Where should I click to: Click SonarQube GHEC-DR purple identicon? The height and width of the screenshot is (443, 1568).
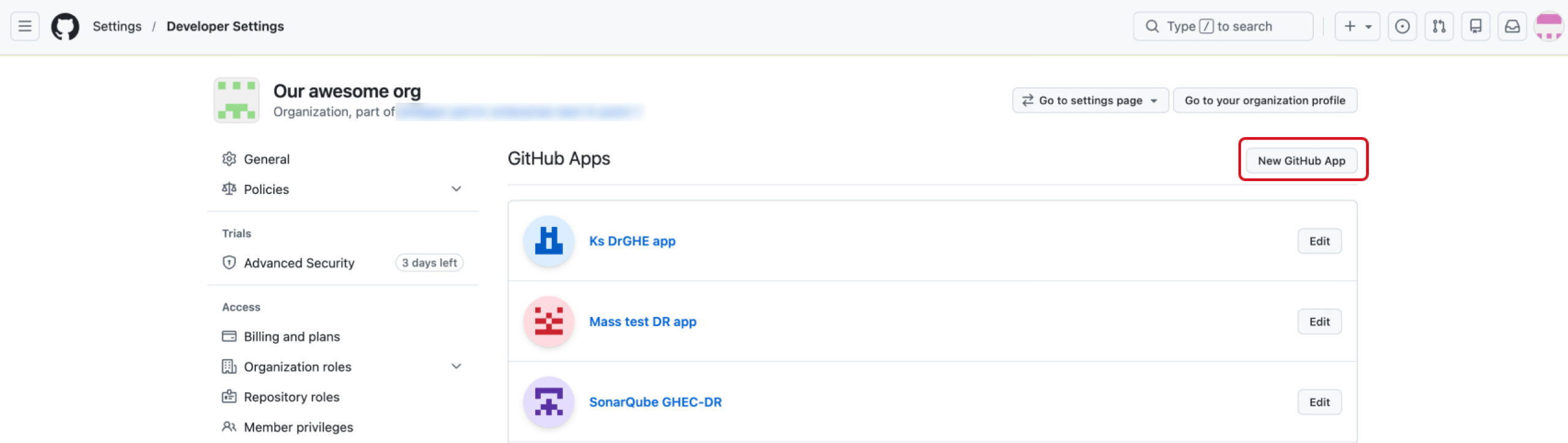(x=549, y=402)
